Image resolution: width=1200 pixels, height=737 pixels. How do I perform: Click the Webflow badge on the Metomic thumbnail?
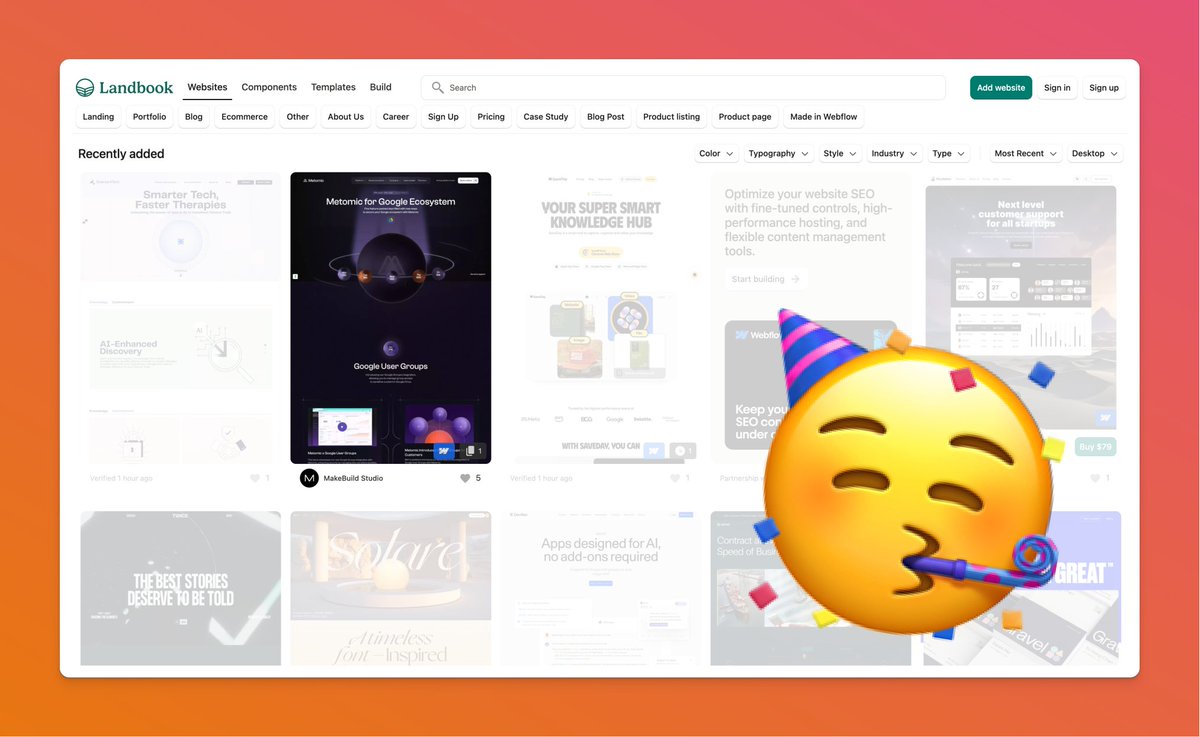443,451
